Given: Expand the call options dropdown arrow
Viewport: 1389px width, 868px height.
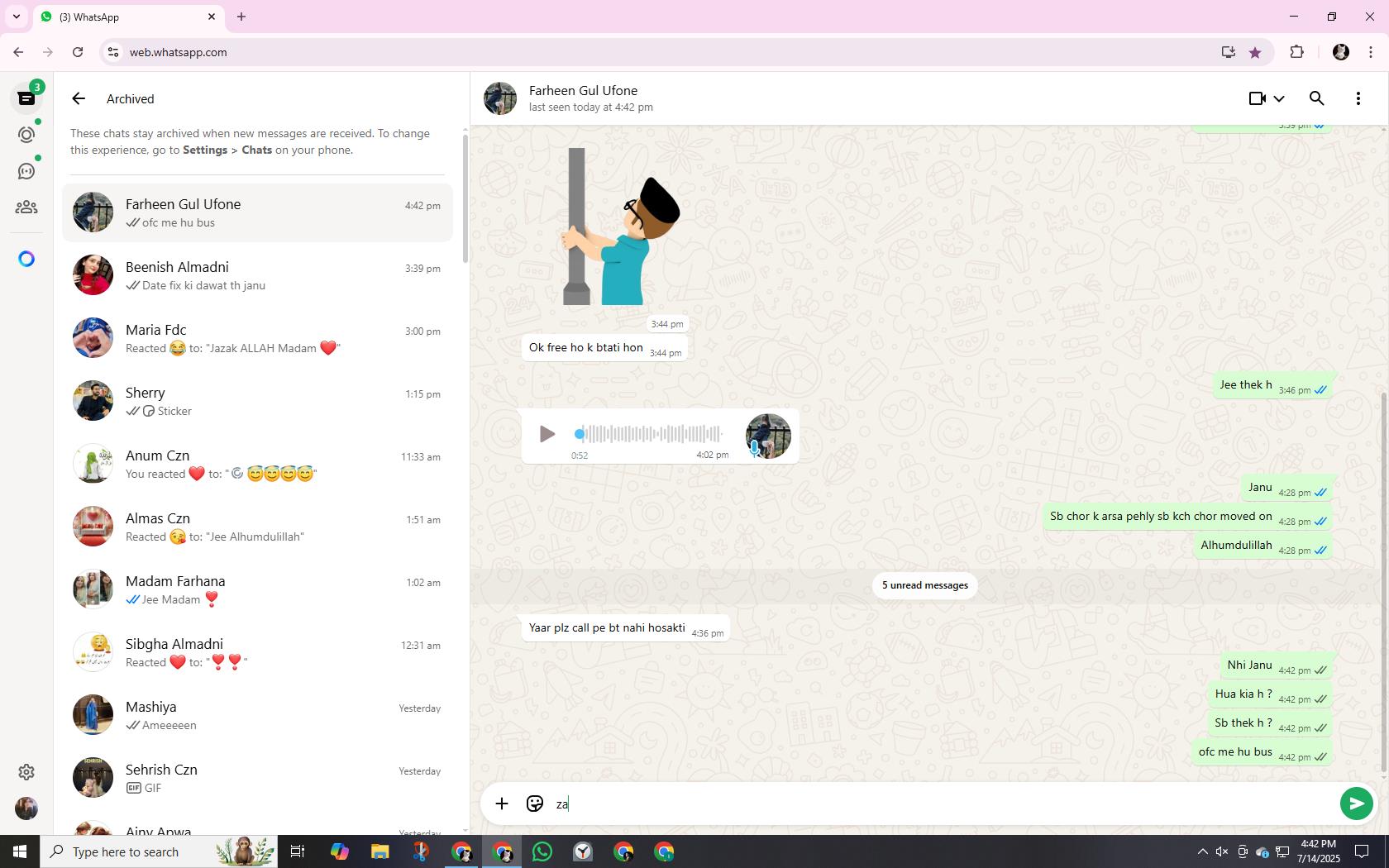Looking at the screenshot, I should [1279, 98].
